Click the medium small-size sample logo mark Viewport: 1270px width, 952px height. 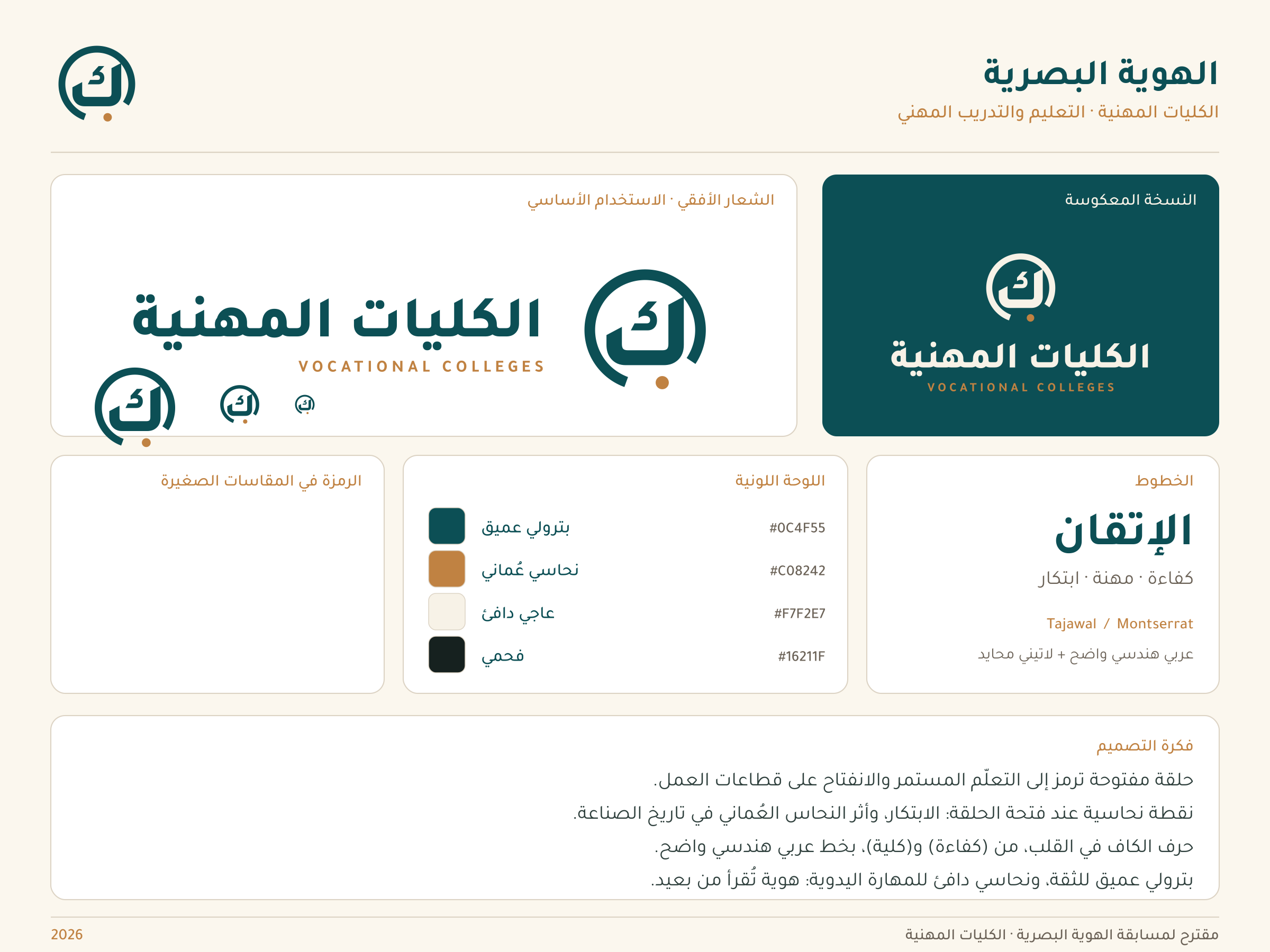click(240, 405)
